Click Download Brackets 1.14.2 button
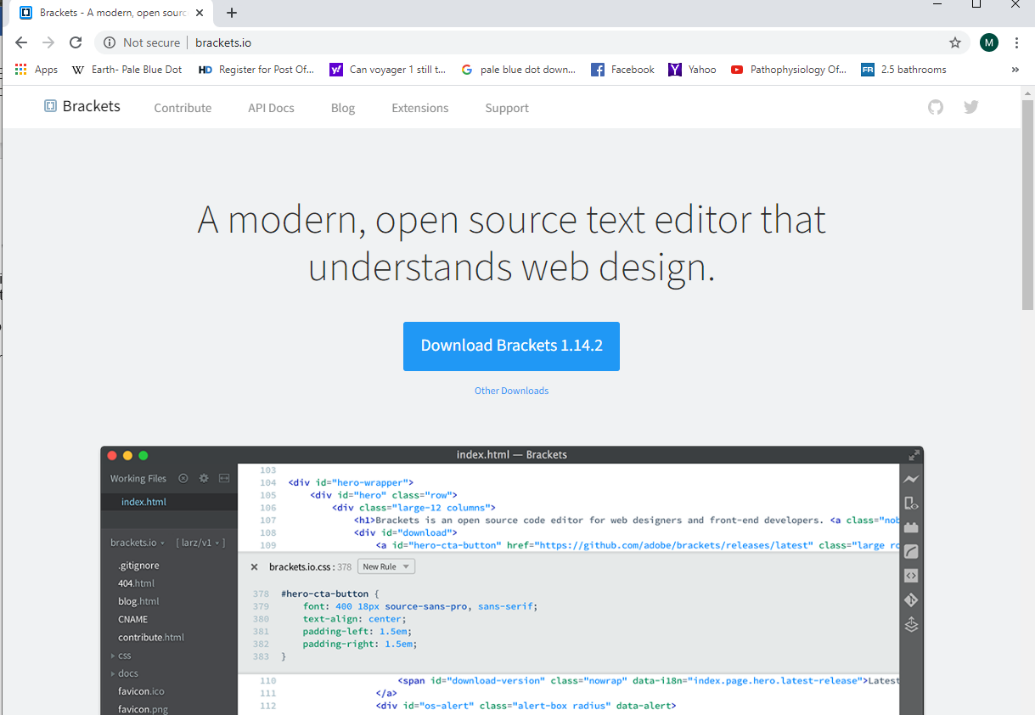1035x715 pixels. pos(512,346)
